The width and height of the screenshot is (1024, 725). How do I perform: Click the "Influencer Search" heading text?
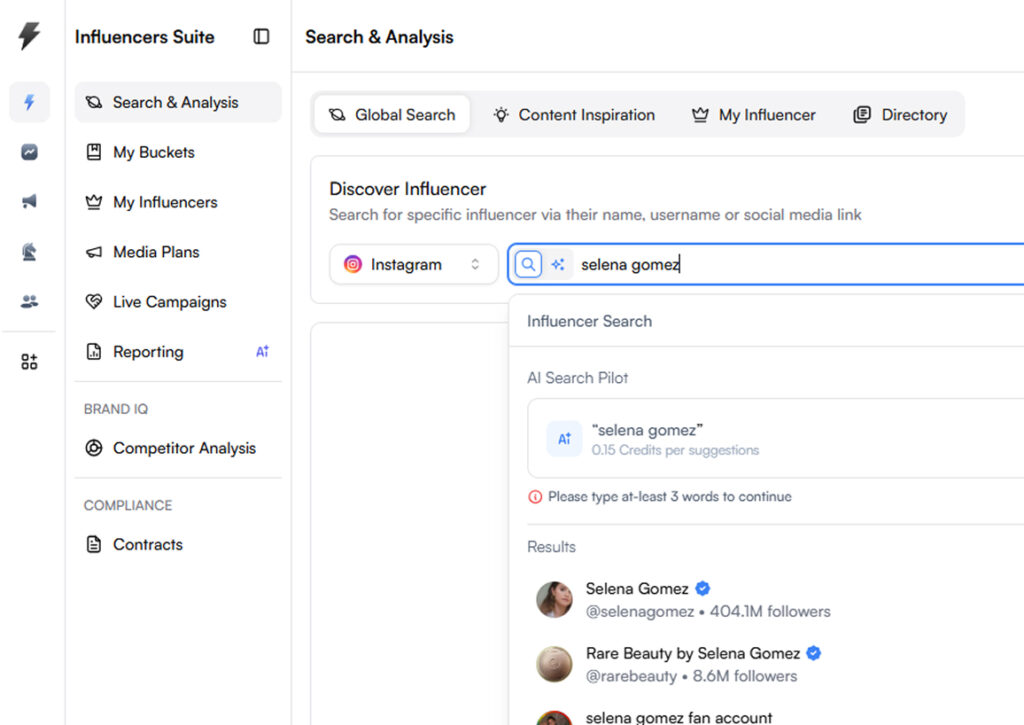pos(590,321)
